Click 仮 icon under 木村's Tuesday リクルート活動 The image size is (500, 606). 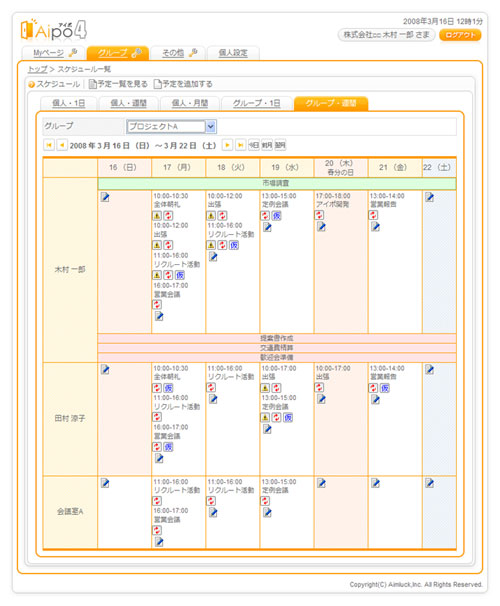point(234,245)
